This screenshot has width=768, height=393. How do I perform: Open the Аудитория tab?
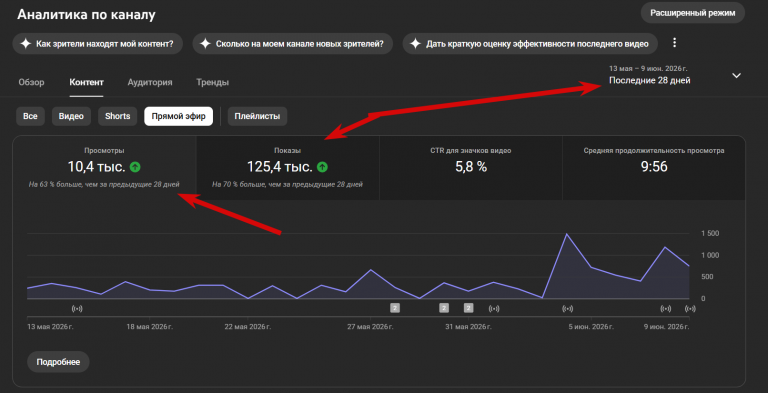pos(150,82)
